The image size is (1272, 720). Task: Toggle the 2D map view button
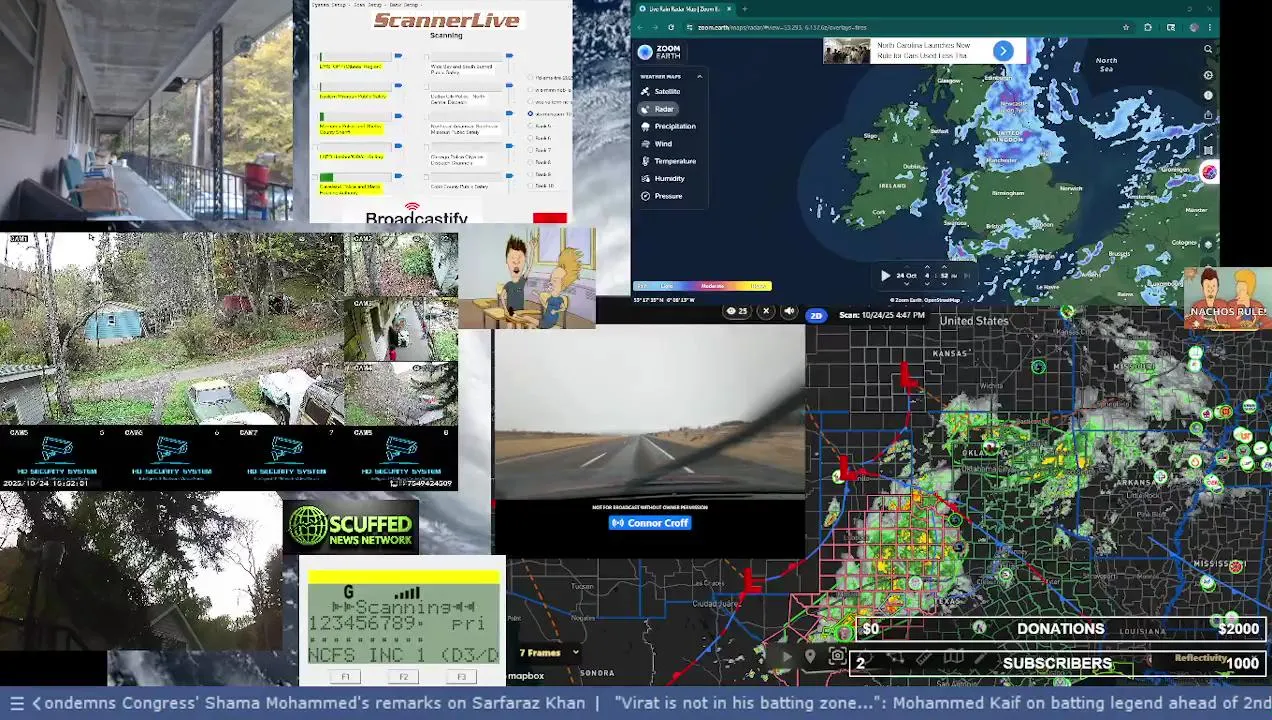(816, 315)
